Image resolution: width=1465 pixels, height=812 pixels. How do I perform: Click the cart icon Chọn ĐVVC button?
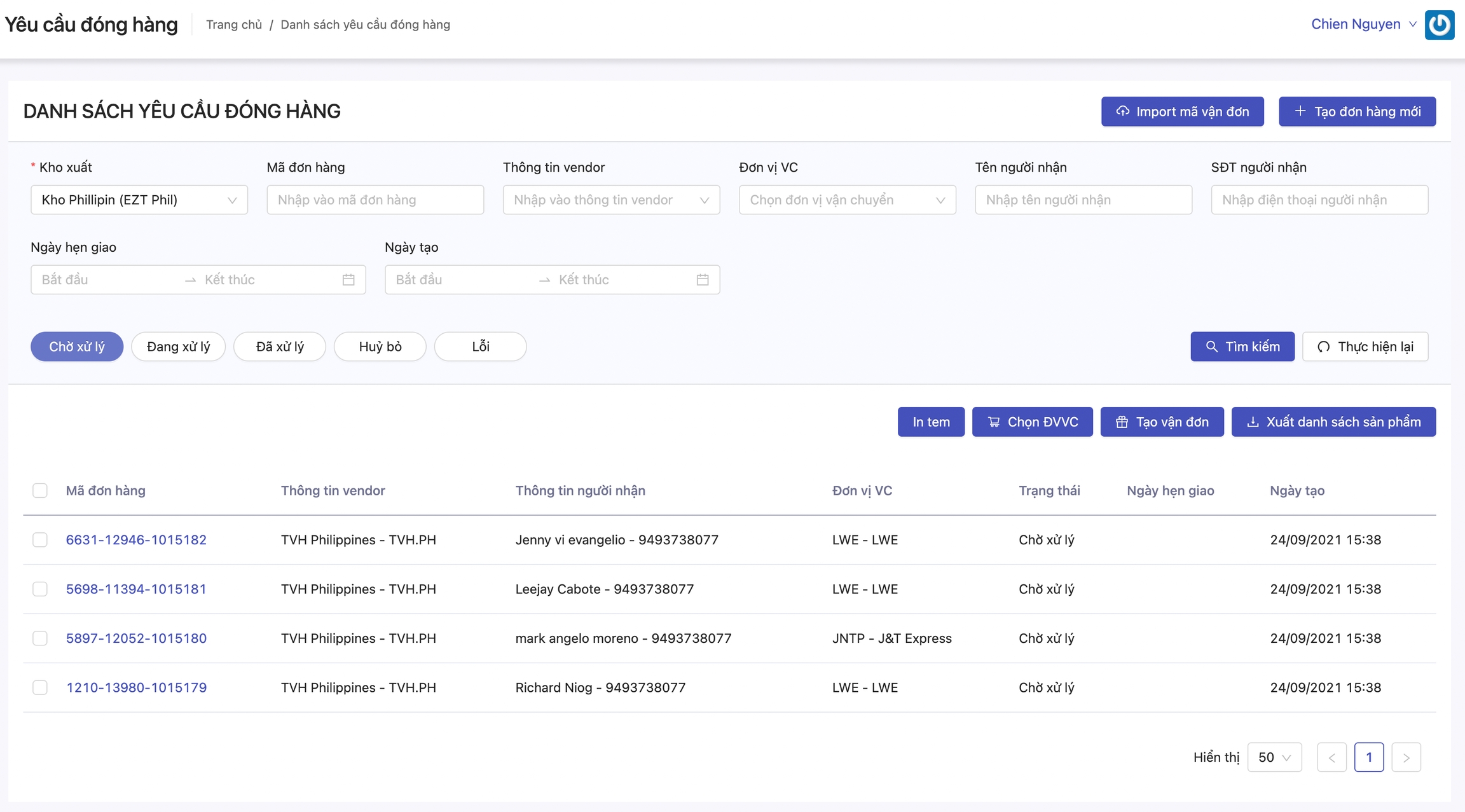coord(1032,422)
